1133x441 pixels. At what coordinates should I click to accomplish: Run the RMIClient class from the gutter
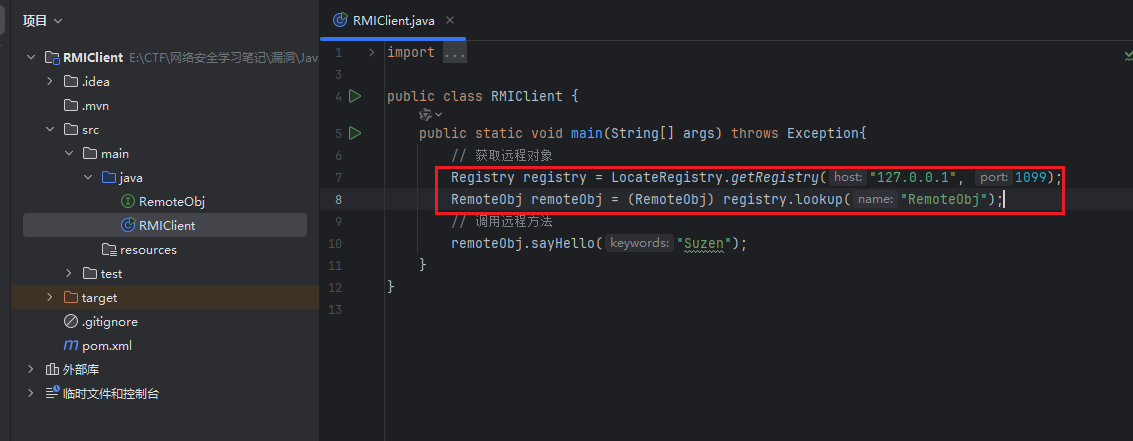pos(355,97)
